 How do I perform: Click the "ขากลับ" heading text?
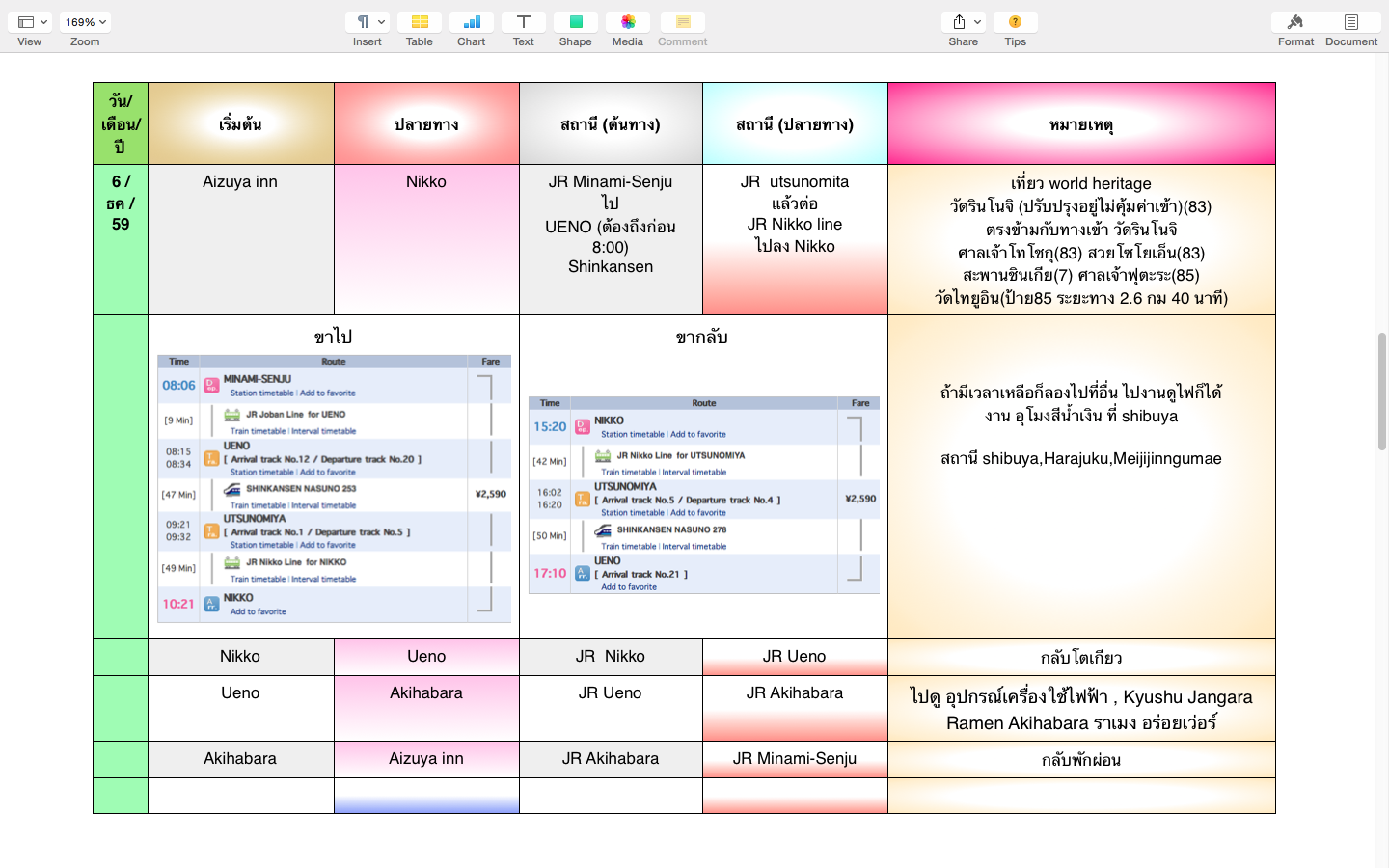tap(702, 336)
